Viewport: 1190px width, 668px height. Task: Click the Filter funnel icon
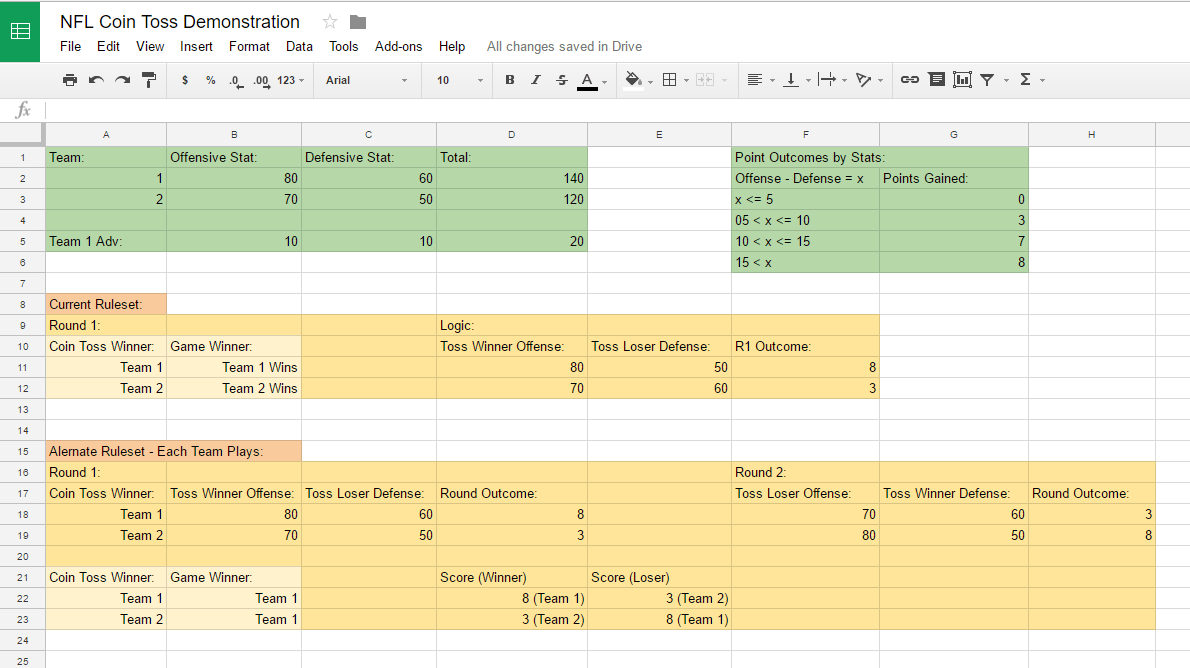coord(987,80)
